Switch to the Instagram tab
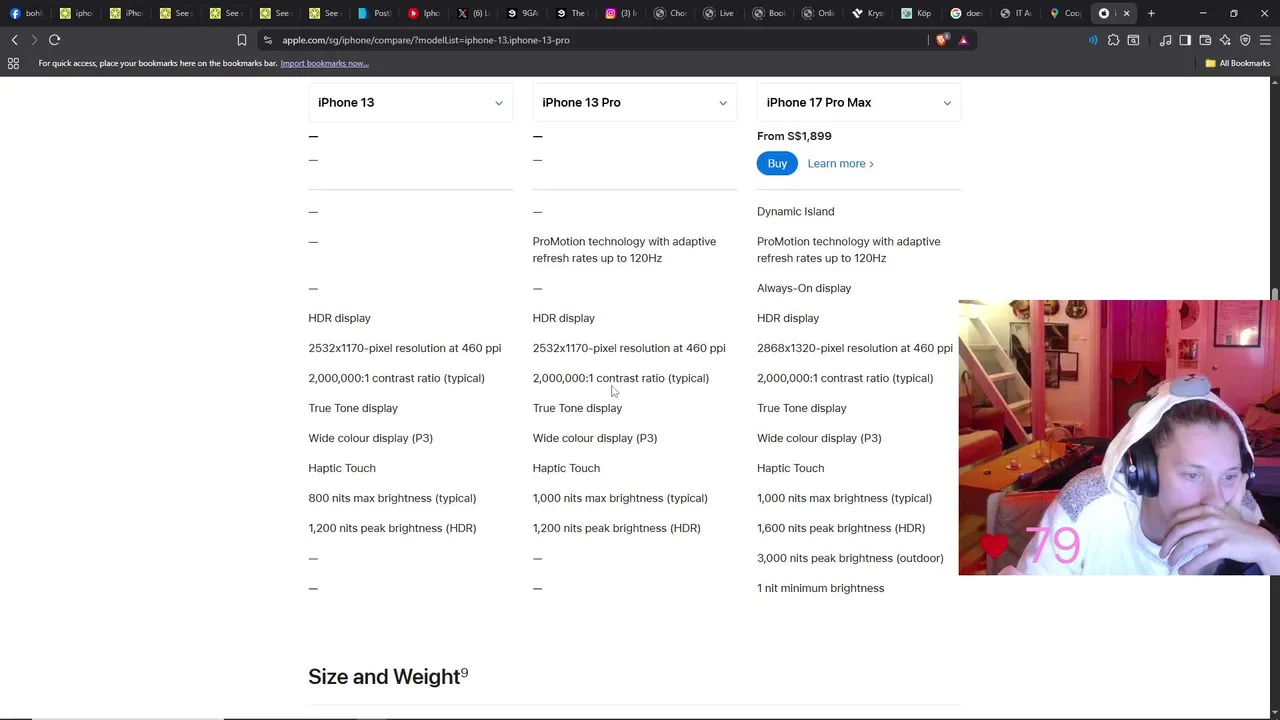Screen dimensions: 1280x720 [x=622, y=13]
